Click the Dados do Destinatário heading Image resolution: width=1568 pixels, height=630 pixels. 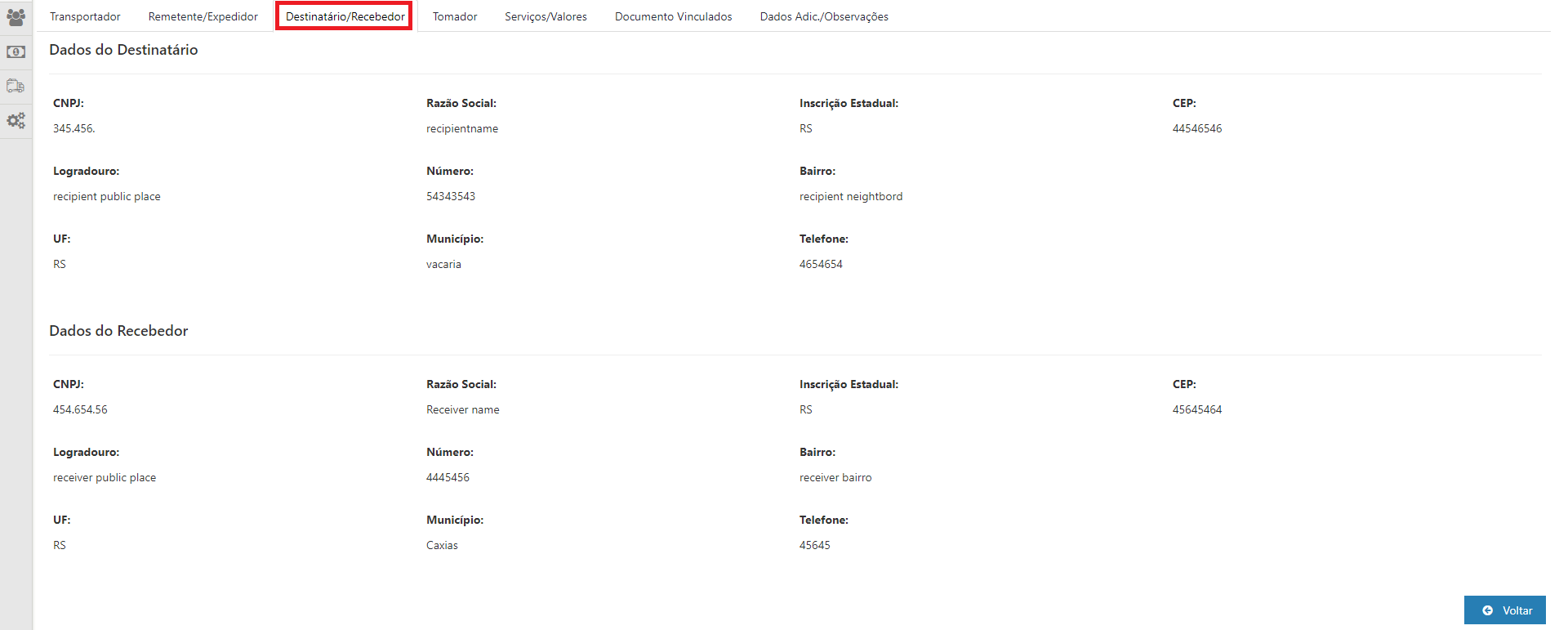(123, 50)
